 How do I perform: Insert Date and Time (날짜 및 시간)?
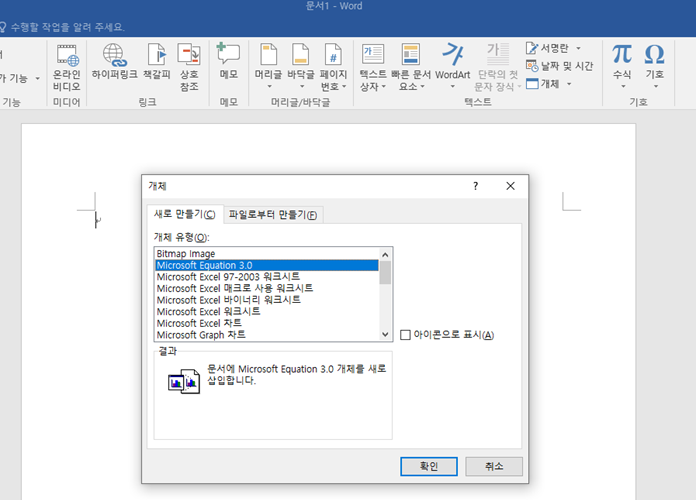coord(559,66)
